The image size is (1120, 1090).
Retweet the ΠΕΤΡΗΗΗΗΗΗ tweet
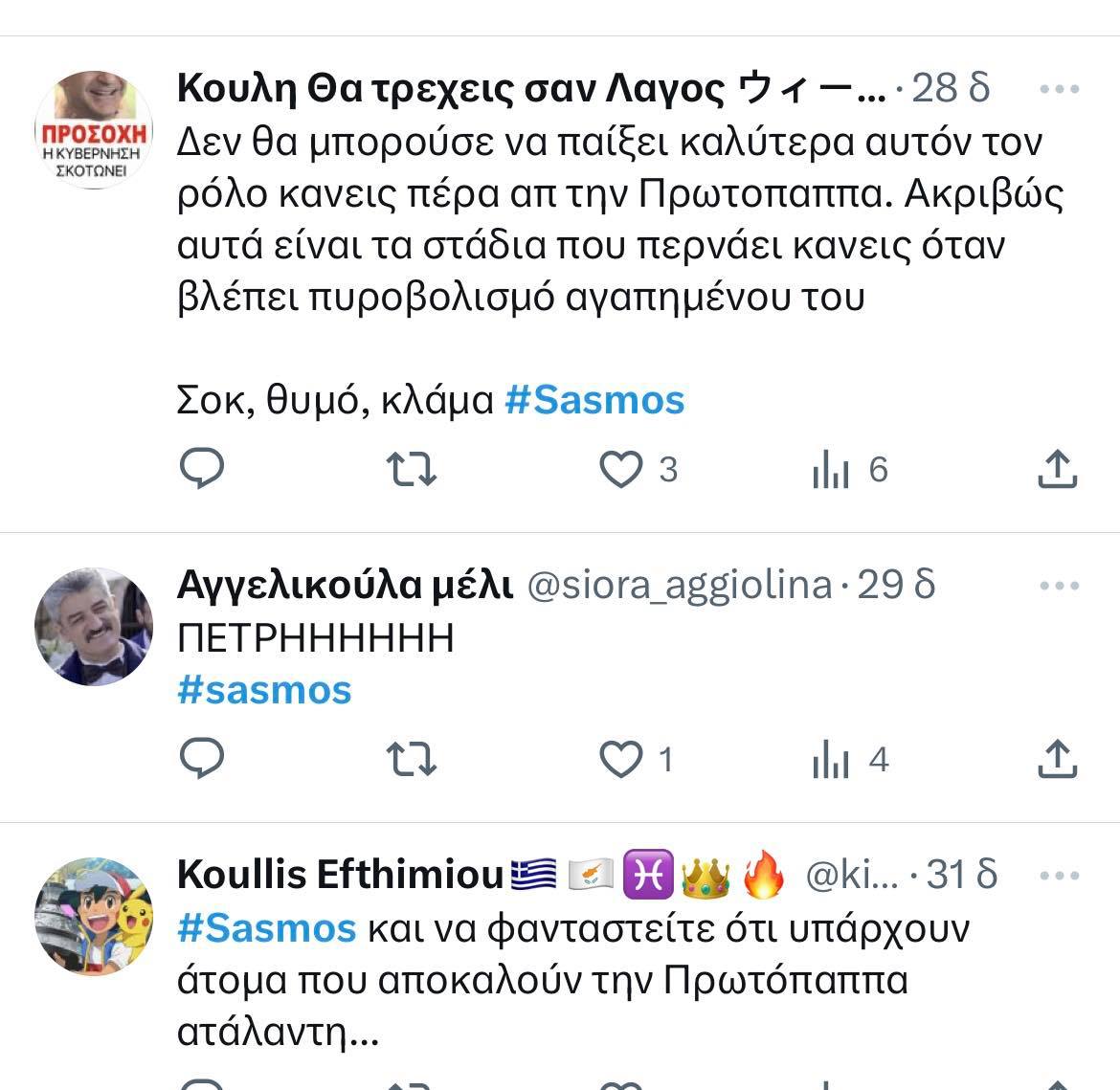(x=411, y=759)
